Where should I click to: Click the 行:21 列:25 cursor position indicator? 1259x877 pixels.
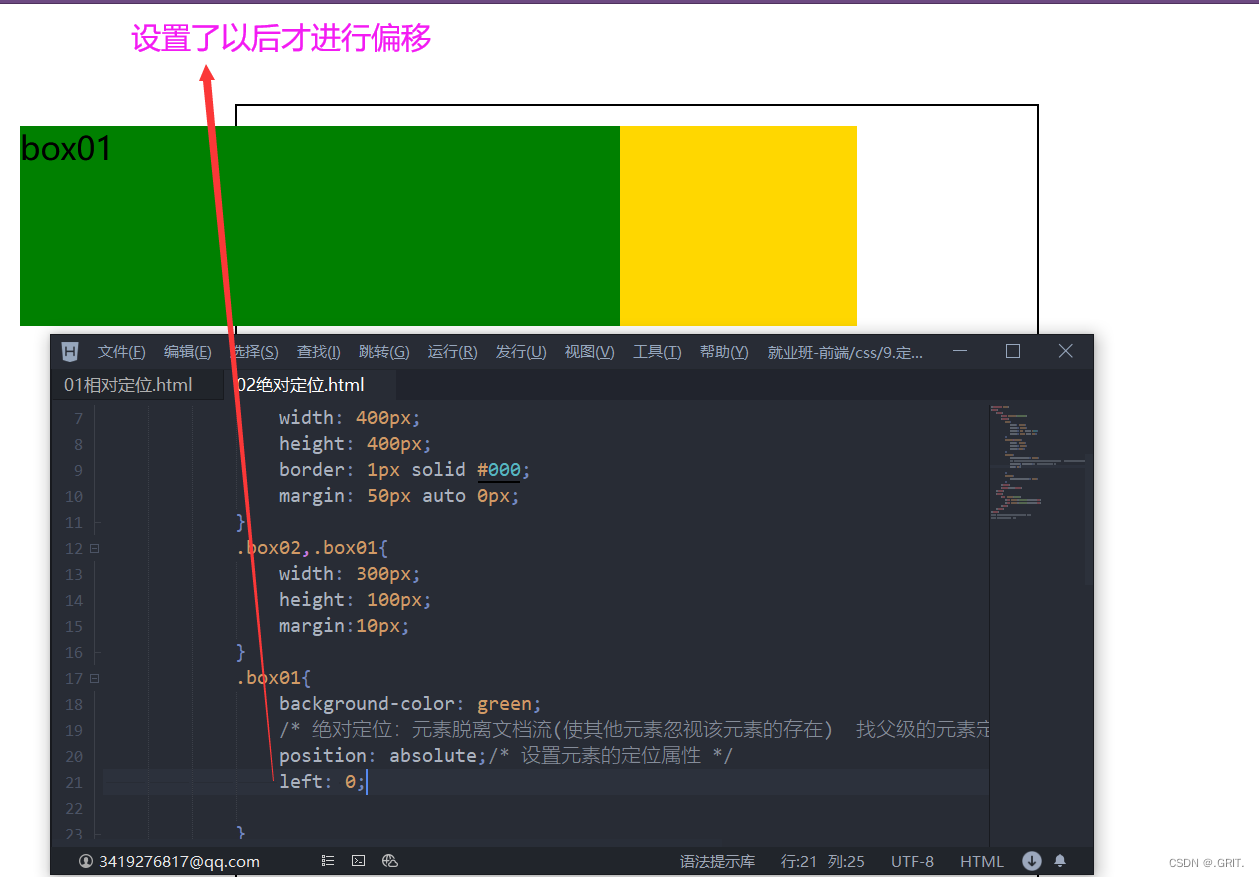coord(823,861)
